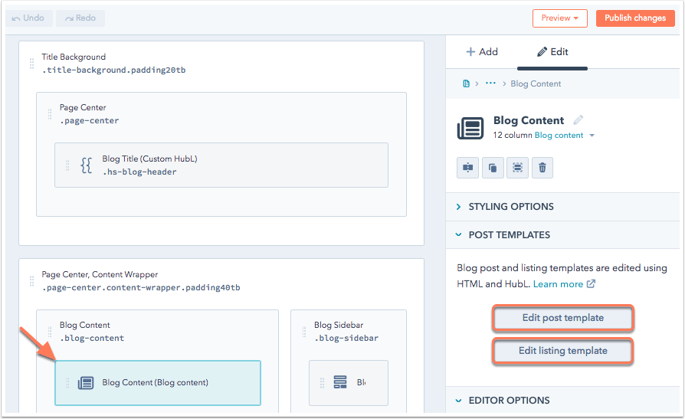Image resolution: width=685 pixels, height=419 pixels.
Task: Expand the breadcrumb ellipsis
Action: (x=491, y=83)
